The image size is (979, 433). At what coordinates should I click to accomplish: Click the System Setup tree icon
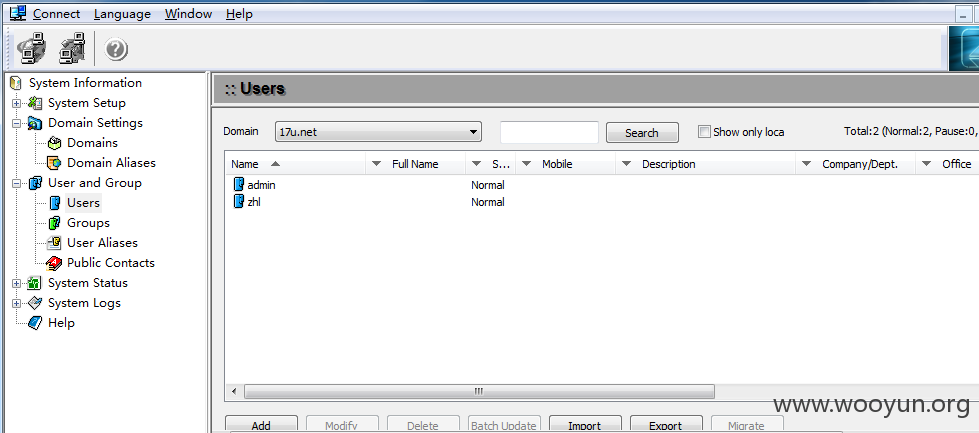[35, 103]
